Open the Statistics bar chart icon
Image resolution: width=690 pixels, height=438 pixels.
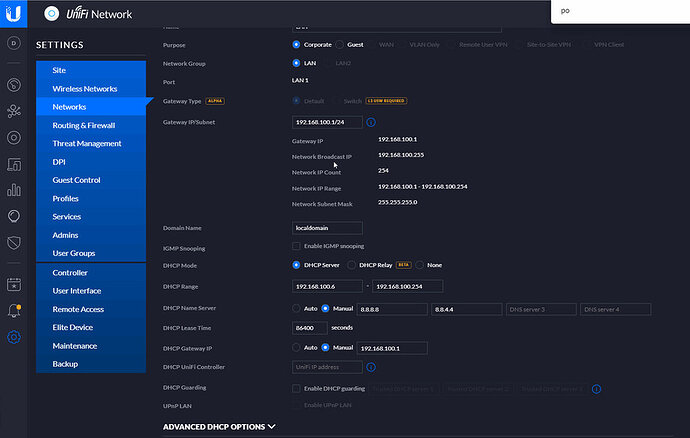point(14,190)
